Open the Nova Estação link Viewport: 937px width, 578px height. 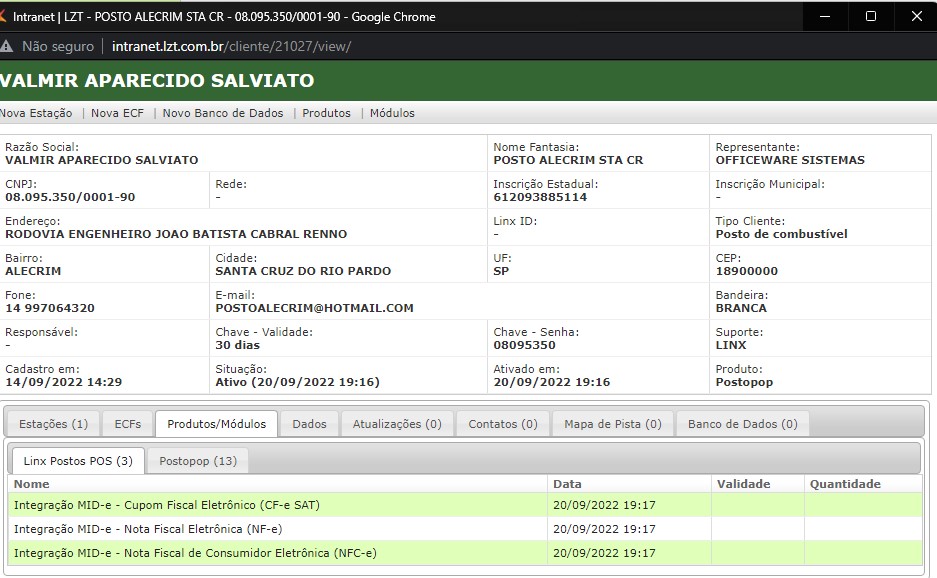36,113
